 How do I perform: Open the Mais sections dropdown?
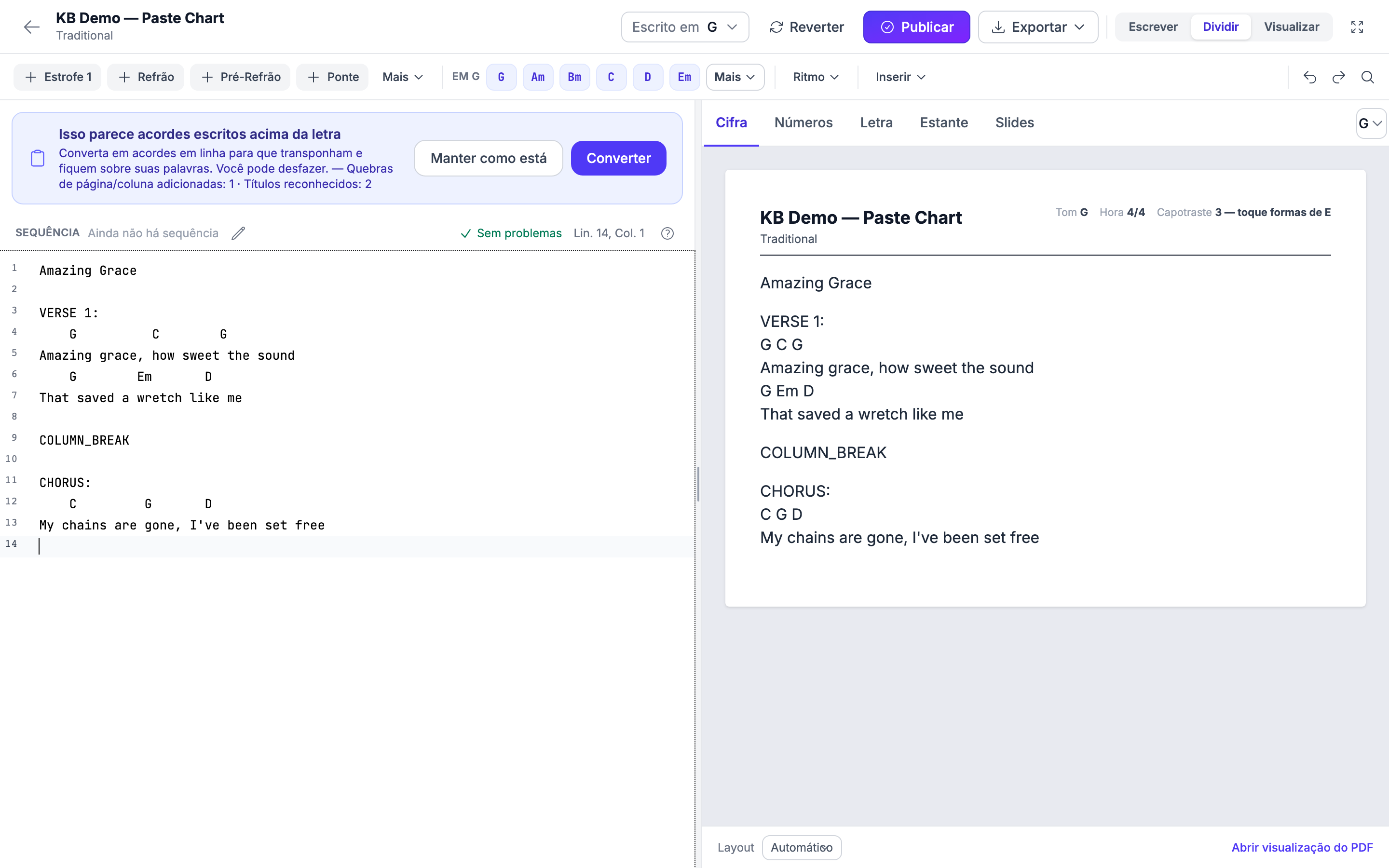[x=402, y=77]
